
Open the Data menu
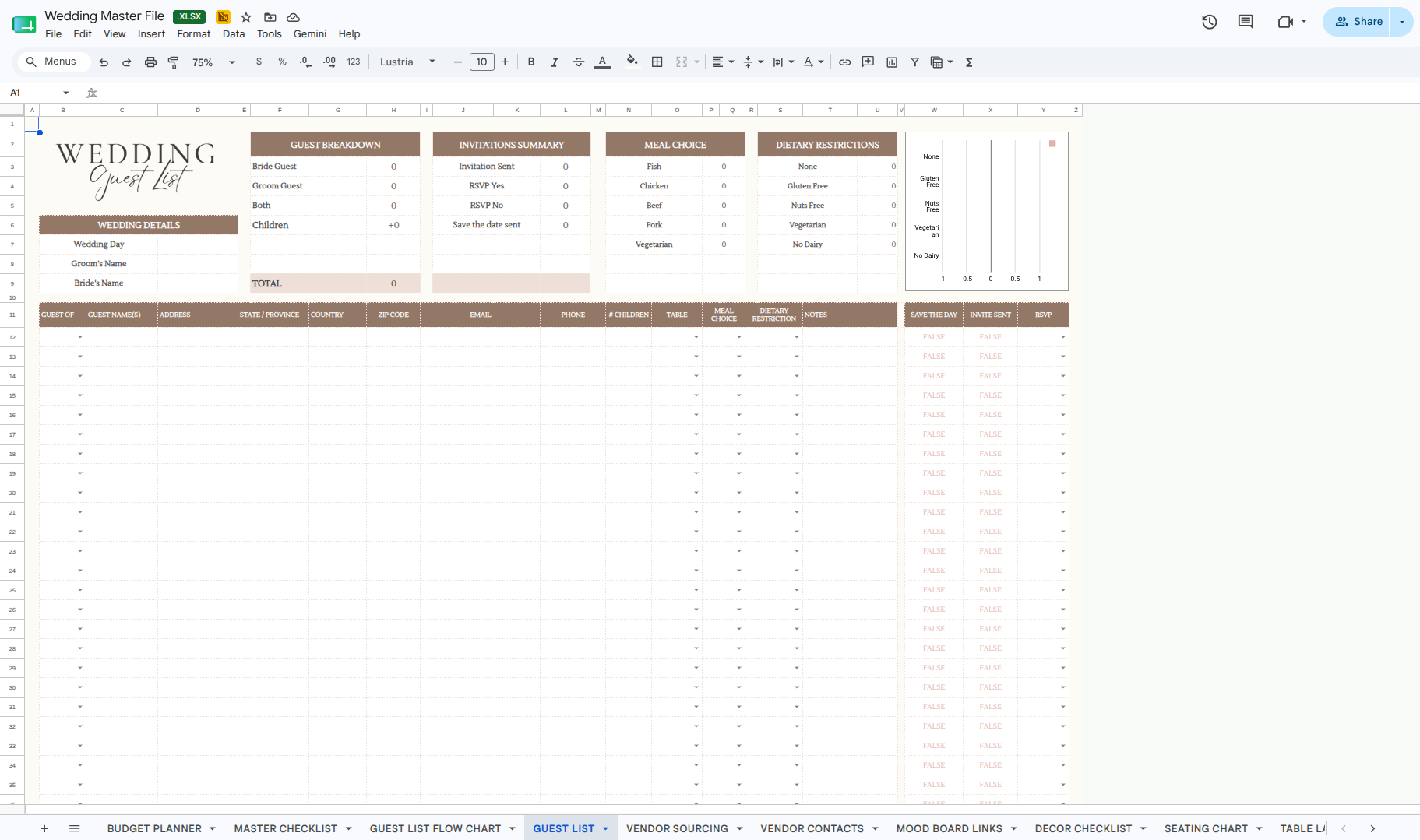pyautogui.click(x=234, y=33)
